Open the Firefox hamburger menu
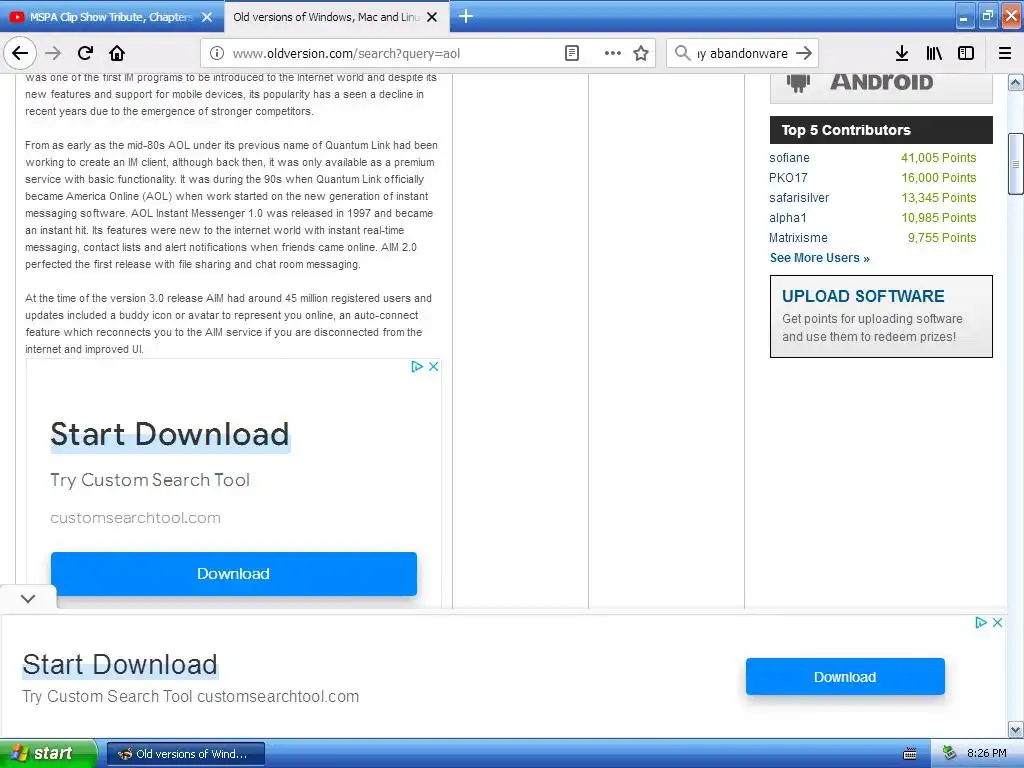 (x=1005, y=53)
